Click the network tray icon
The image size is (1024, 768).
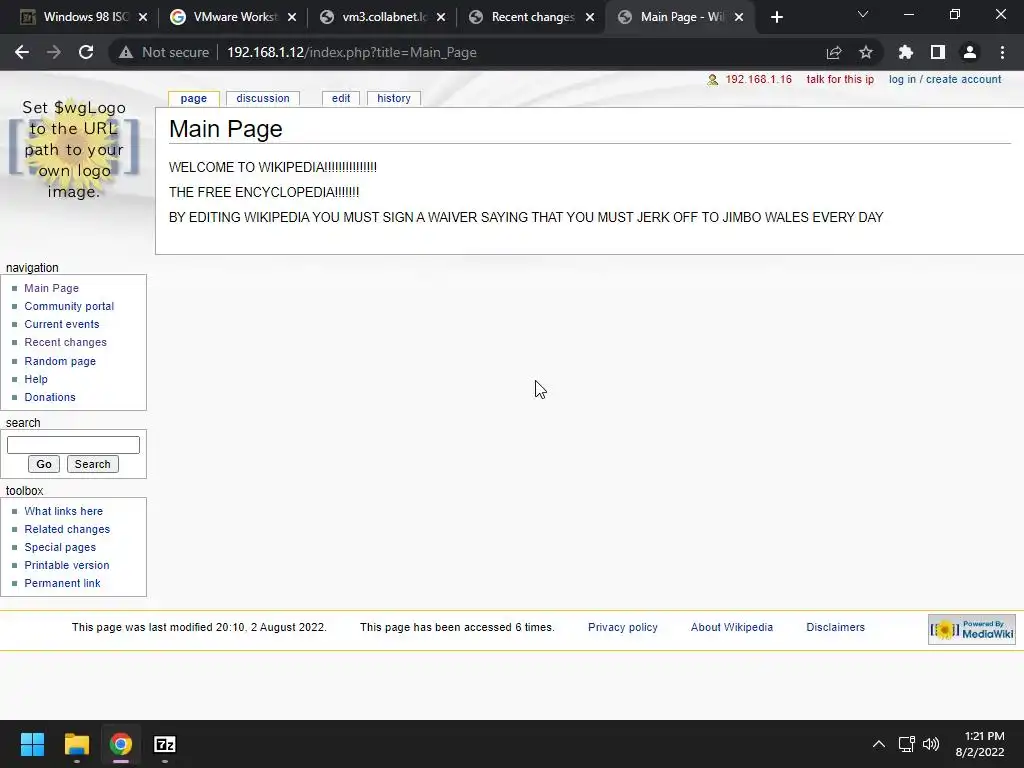coord(906,744)
